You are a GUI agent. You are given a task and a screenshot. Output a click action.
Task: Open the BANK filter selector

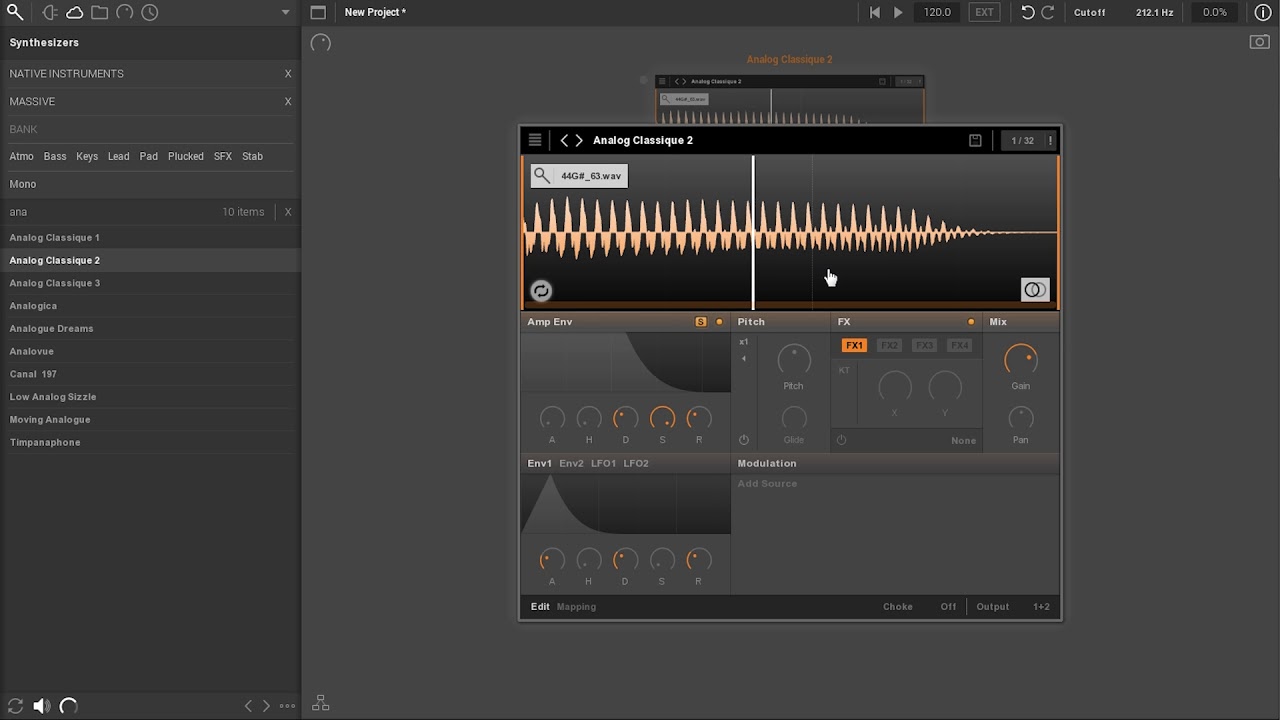[150, 129]
